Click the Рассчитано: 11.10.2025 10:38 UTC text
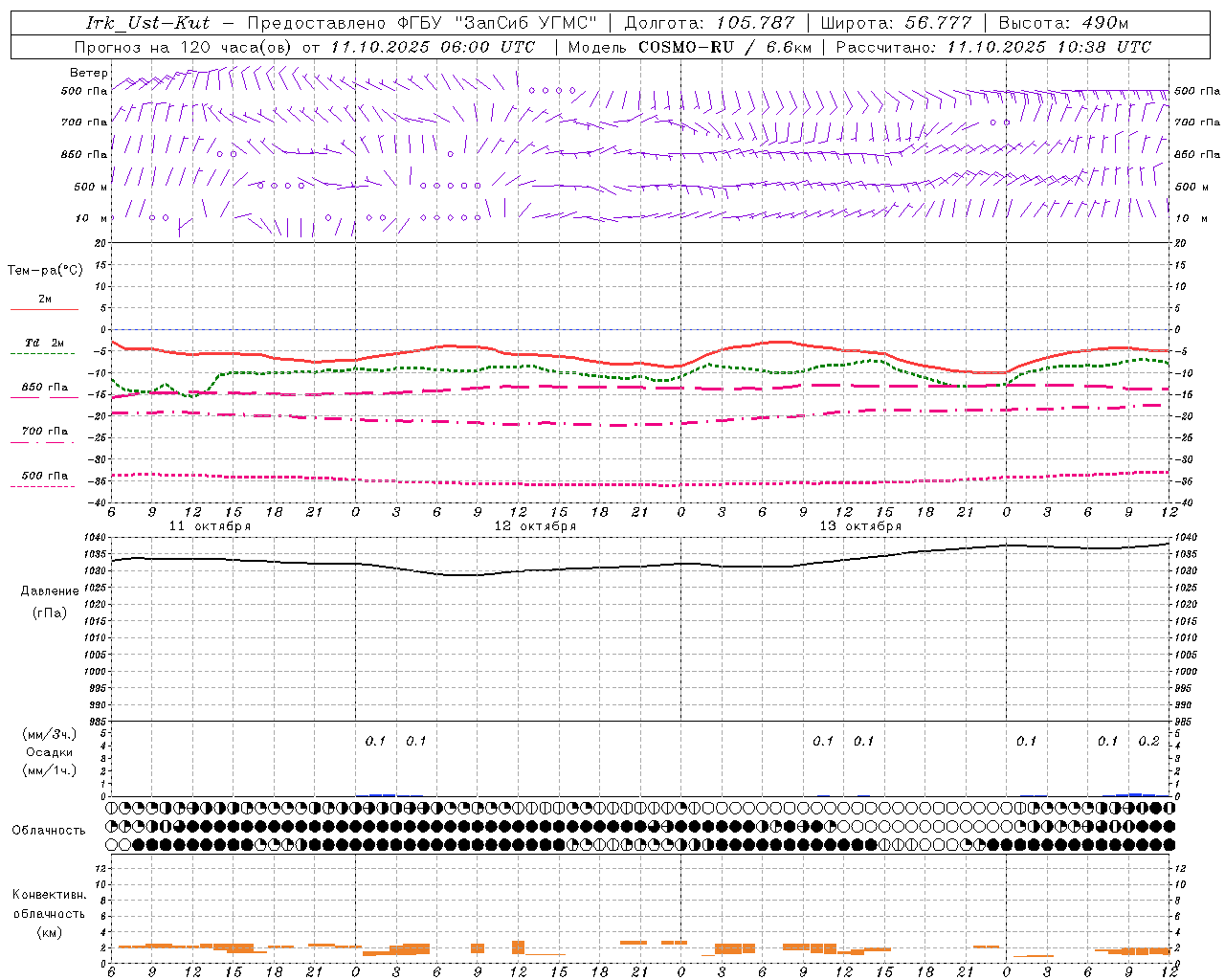 tap(993, 47)
